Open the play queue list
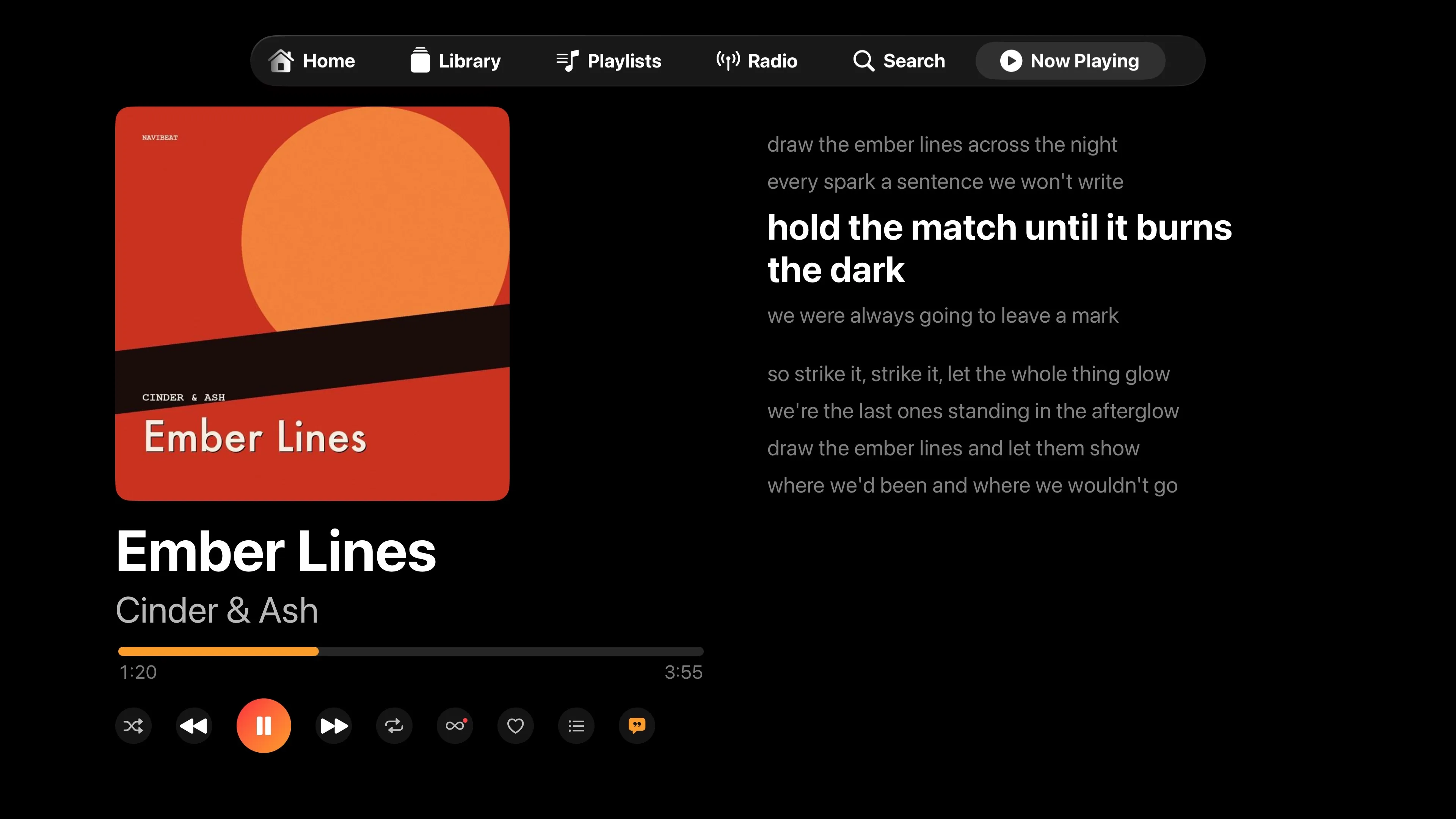1456x819 pixels. click(x=576, y=726)
